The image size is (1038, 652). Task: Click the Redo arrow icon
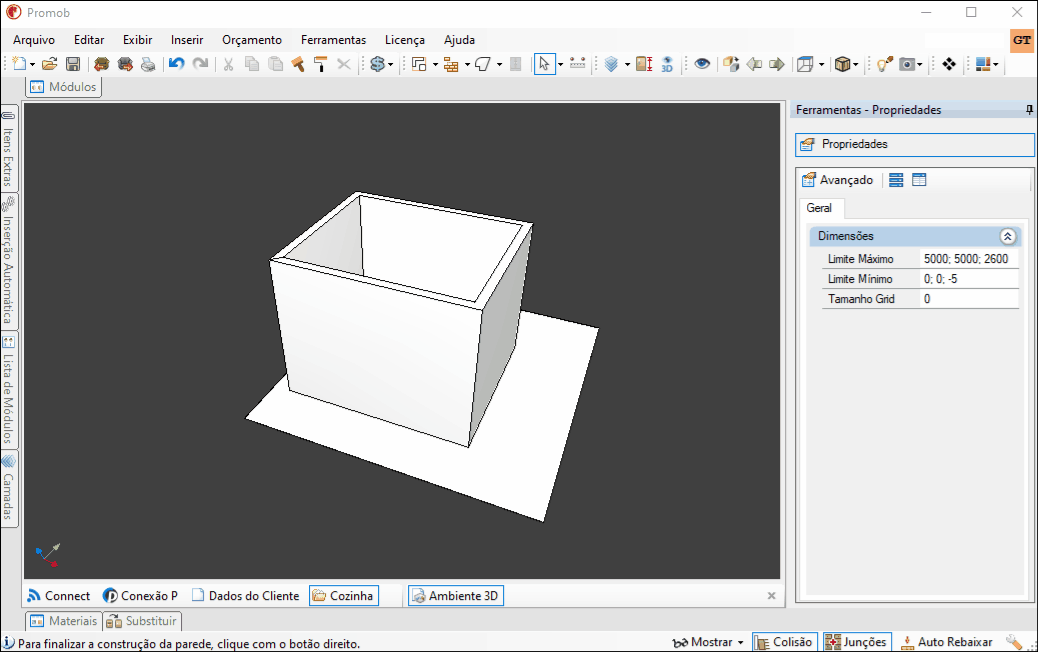[200, 64]
